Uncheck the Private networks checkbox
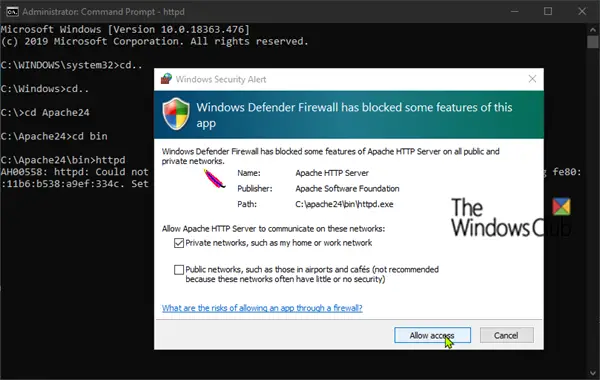Image resolution: width=600 pixels, height=380 pixels. [179, 243]
